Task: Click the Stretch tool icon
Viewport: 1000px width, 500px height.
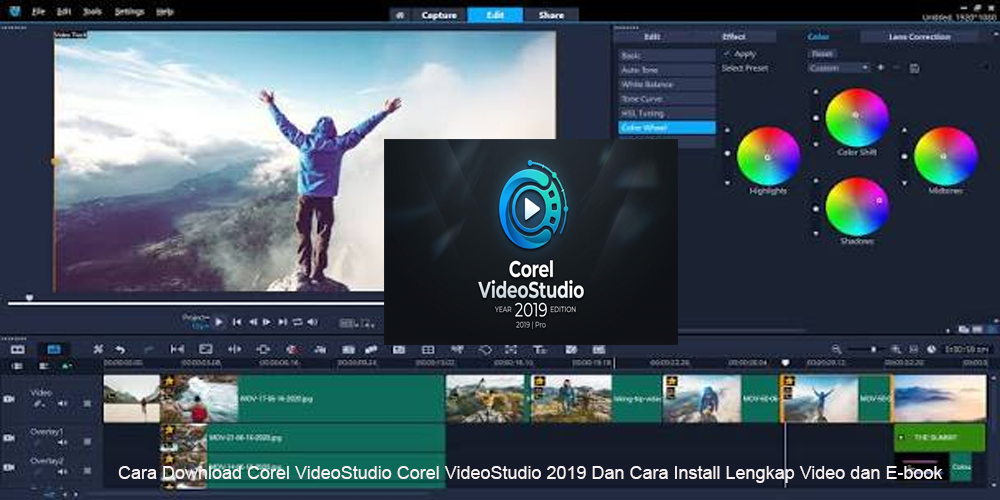Action: click(x=205, y=349)
